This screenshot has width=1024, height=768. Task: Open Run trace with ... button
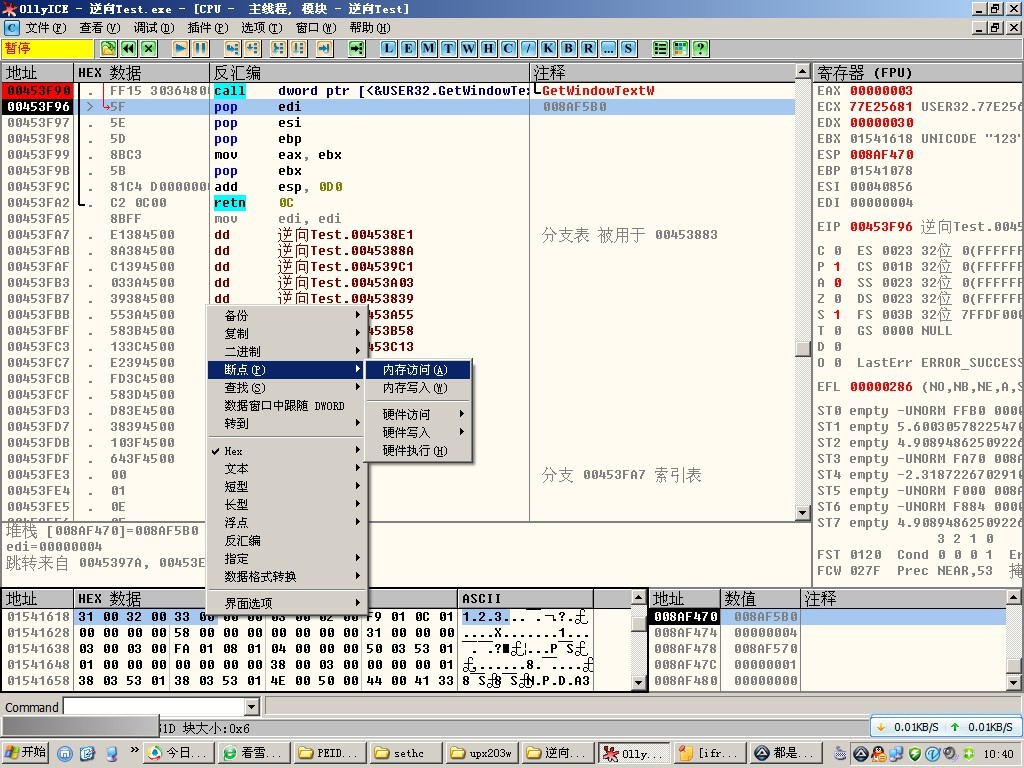608,48
